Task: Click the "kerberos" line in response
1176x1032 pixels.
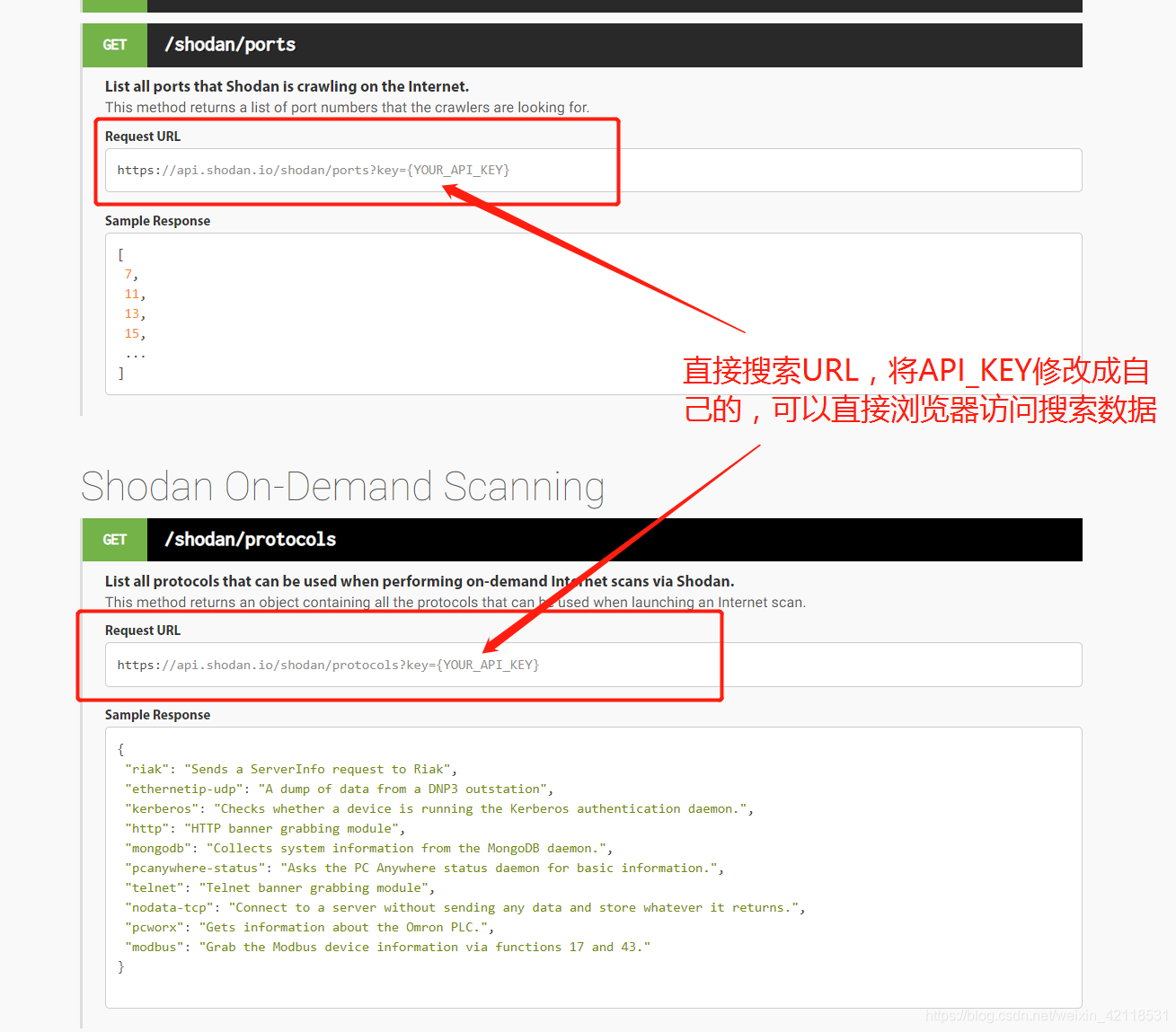Action: pyautogui.click(x=439, y=809)
